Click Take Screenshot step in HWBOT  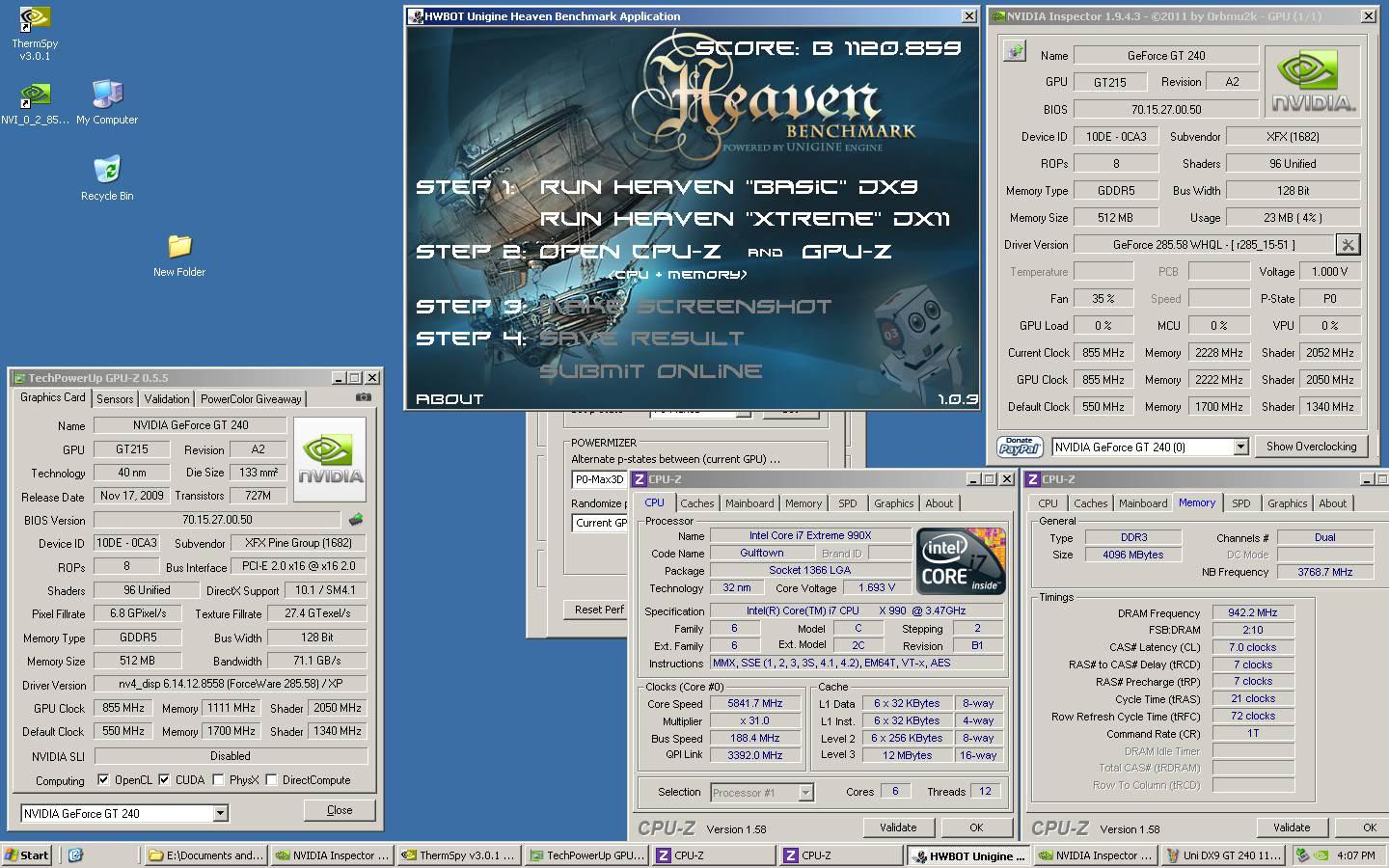(685, 307)
